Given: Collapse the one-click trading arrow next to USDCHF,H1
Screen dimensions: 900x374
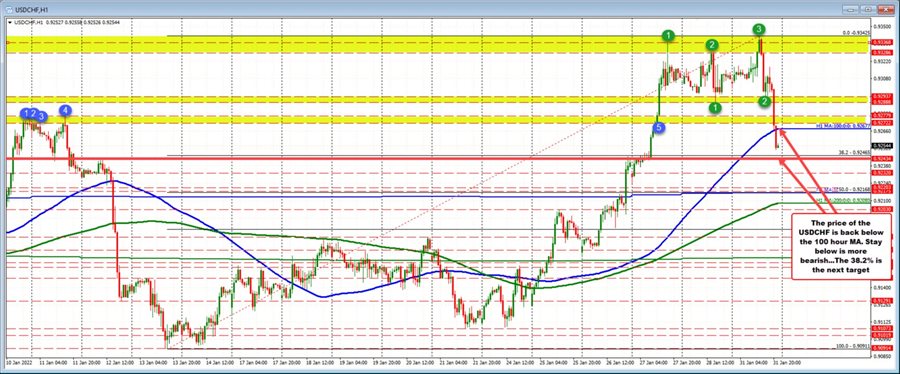Looking at the screenshot, I should tap(9, 22).
